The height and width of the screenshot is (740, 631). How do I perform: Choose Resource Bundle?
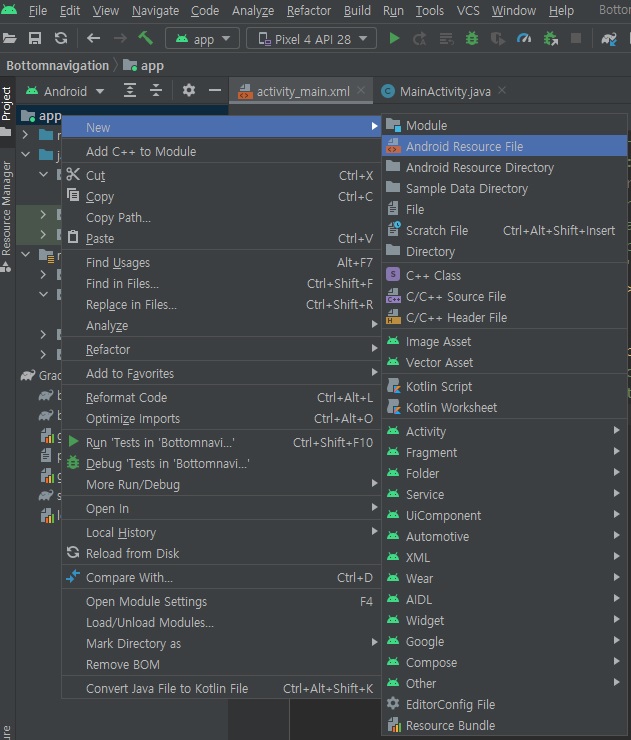(504, 725)
